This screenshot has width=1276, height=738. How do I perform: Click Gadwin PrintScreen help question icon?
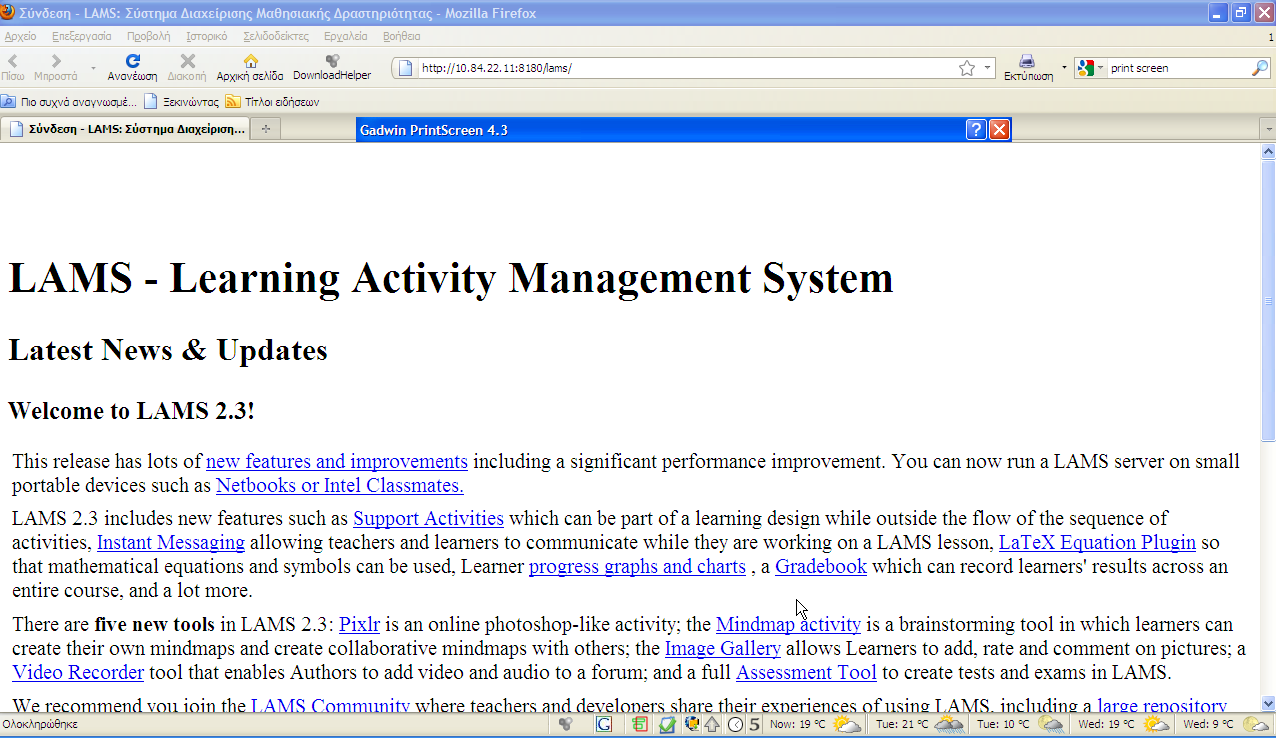[976, 130]
